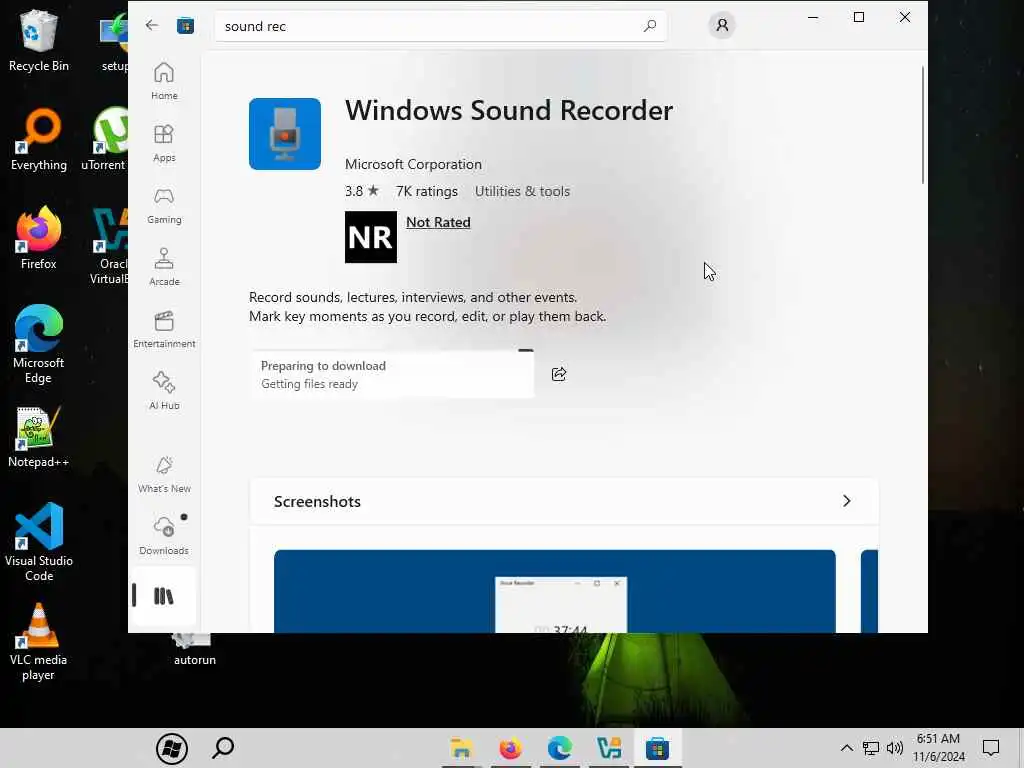Open the Recycle Bin desktop icon
The height and width of the screenshot is (768, 1024).
[x=39, y=40]
